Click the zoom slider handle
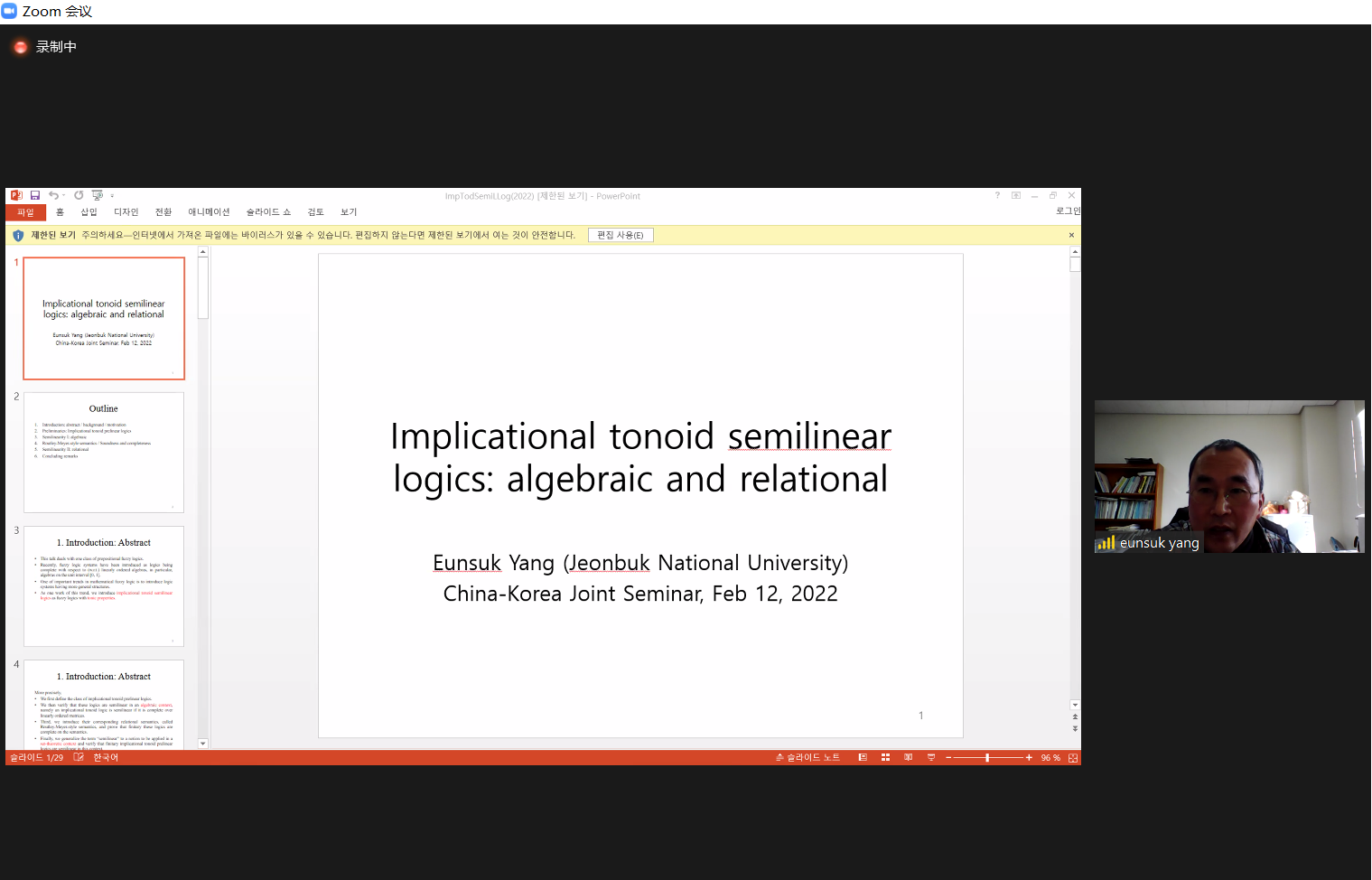1372x880 pixels. 987,758
